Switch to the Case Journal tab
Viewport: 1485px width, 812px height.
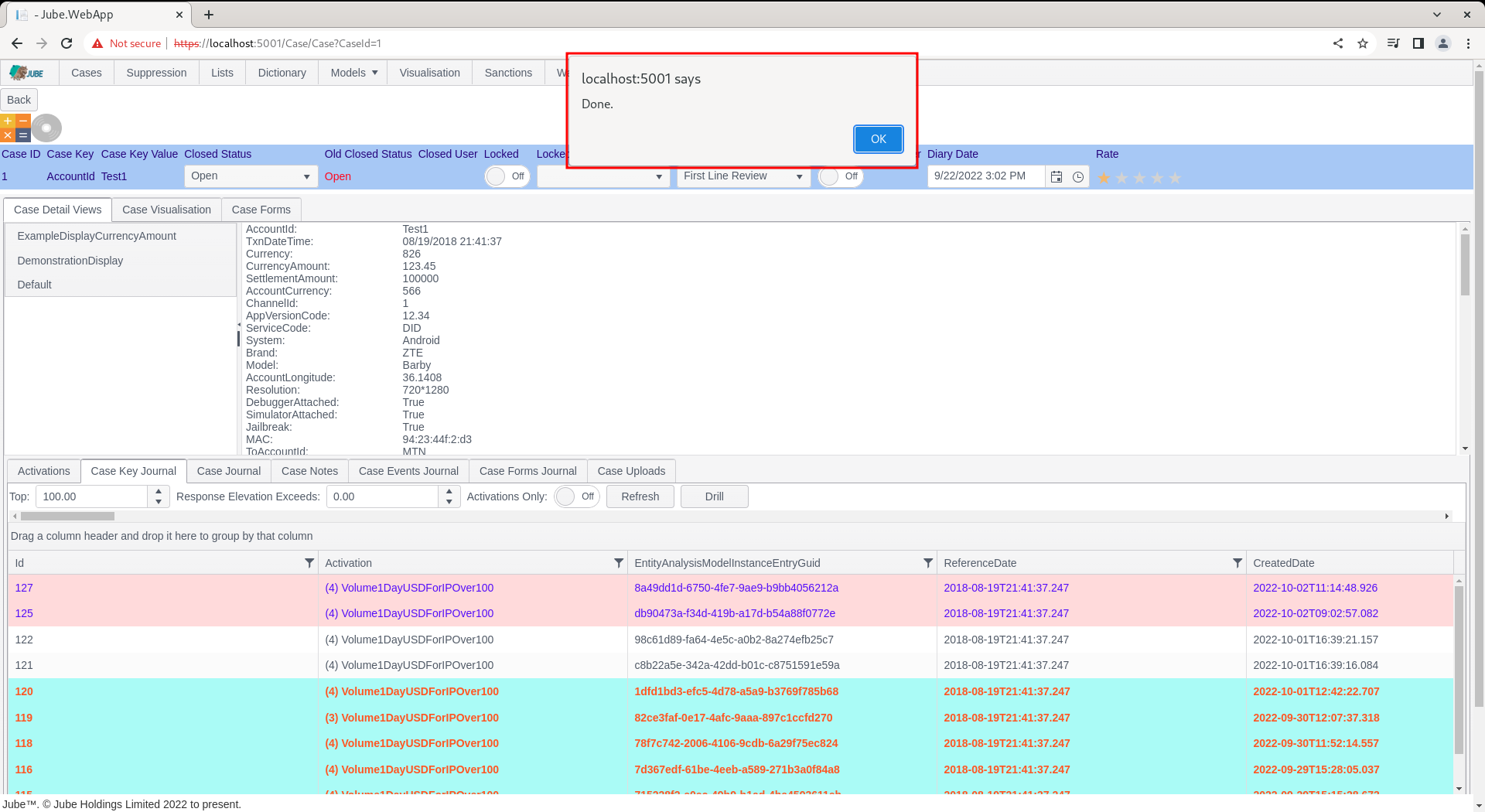229,471
